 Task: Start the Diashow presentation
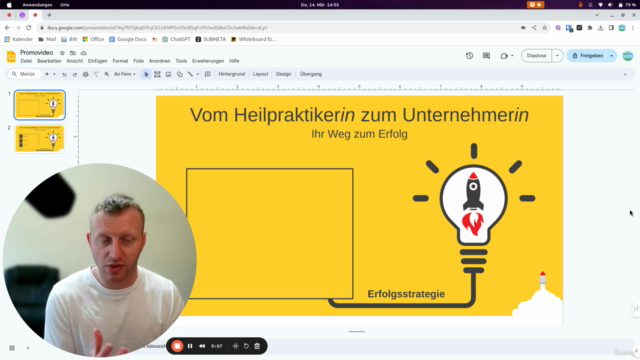click(536, 56)
